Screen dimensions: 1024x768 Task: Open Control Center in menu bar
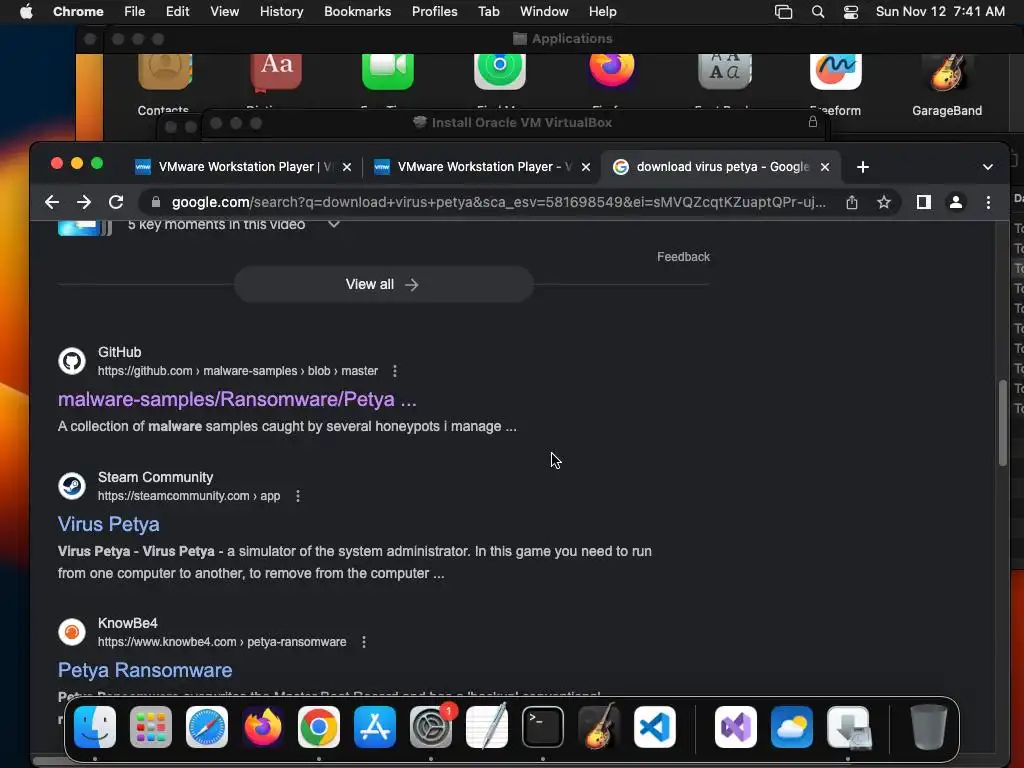[x=851, y=12]
